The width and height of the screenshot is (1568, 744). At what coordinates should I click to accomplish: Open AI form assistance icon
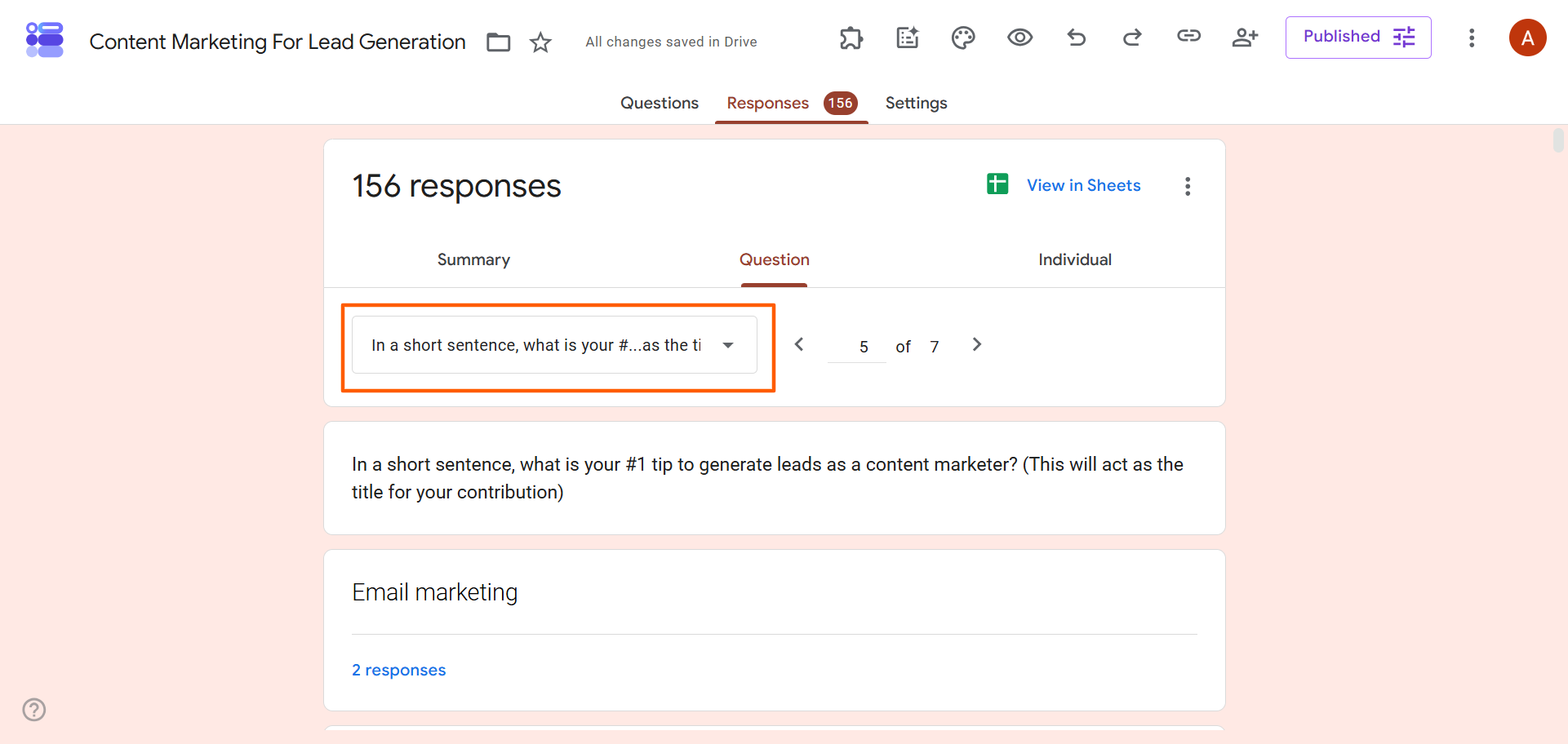point(908,38)
